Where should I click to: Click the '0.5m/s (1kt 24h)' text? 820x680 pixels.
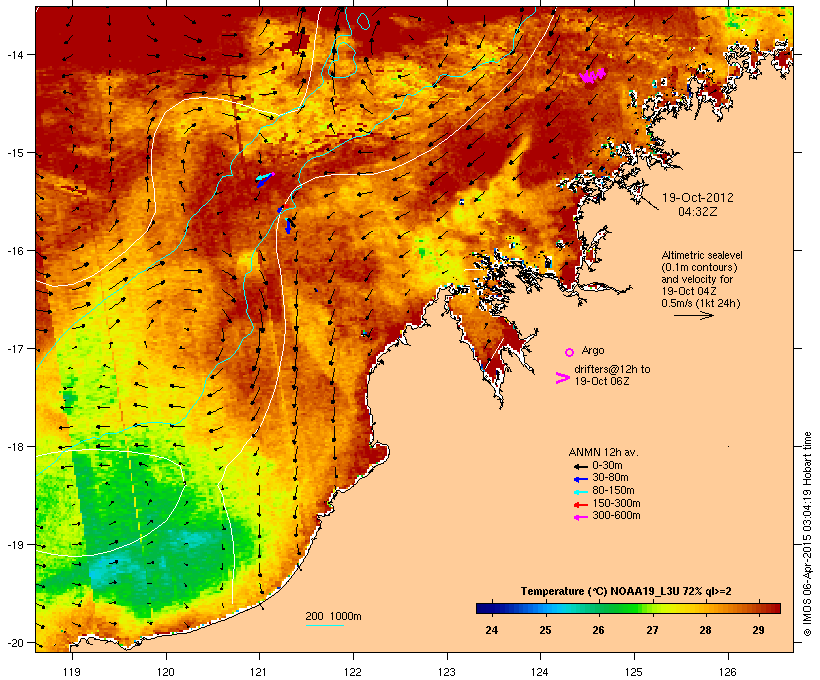(x=701, y=303)
